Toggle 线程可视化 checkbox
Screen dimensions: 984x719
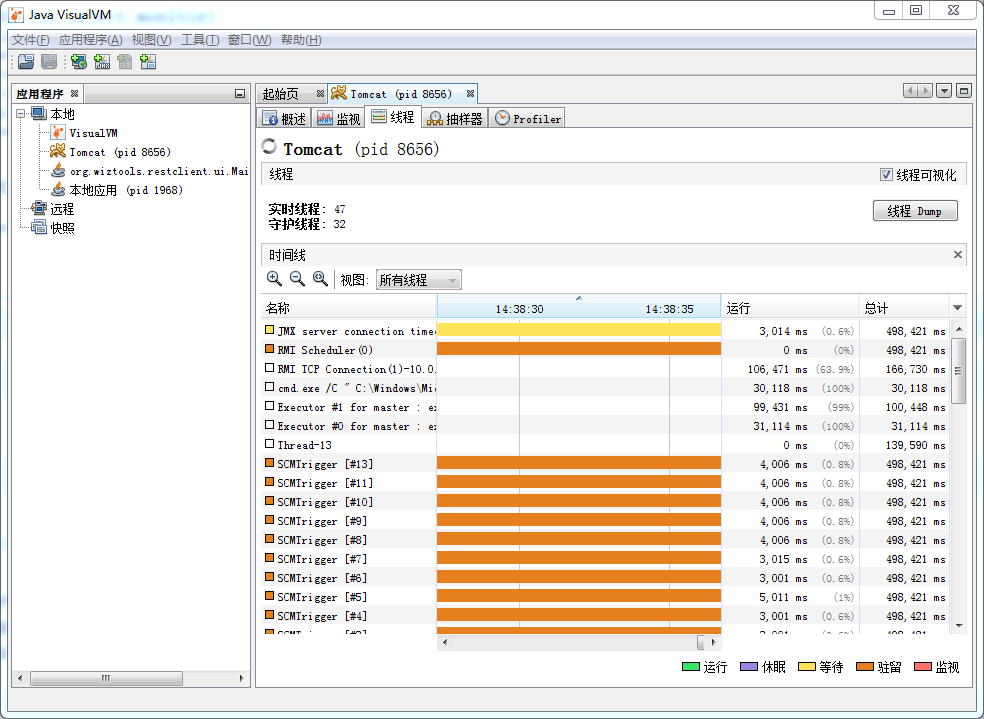tap(886, 174)
